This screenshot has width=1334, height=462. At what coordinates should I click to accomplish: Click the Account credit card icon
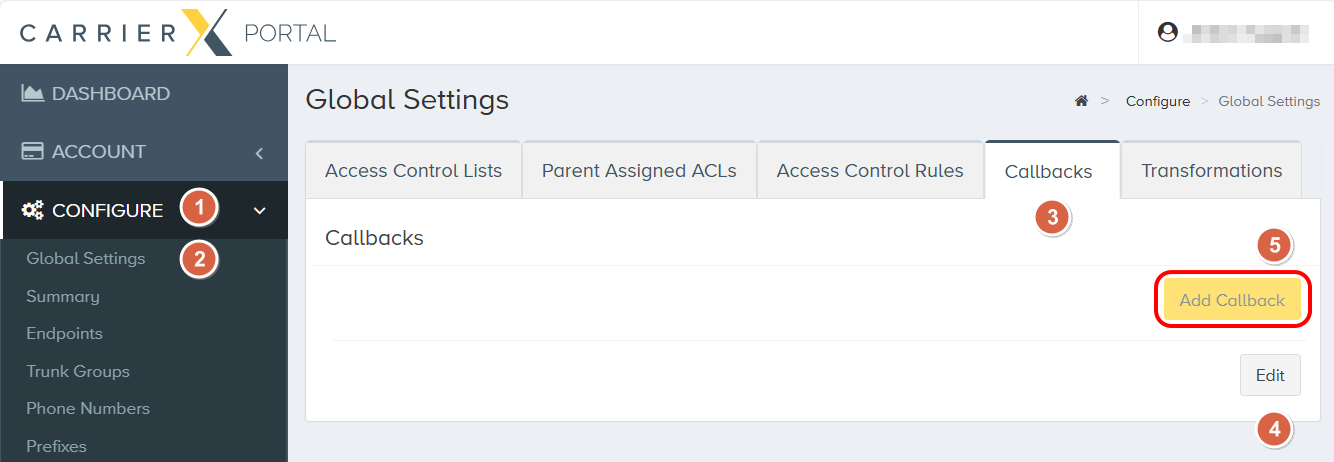tap(33, 152)
